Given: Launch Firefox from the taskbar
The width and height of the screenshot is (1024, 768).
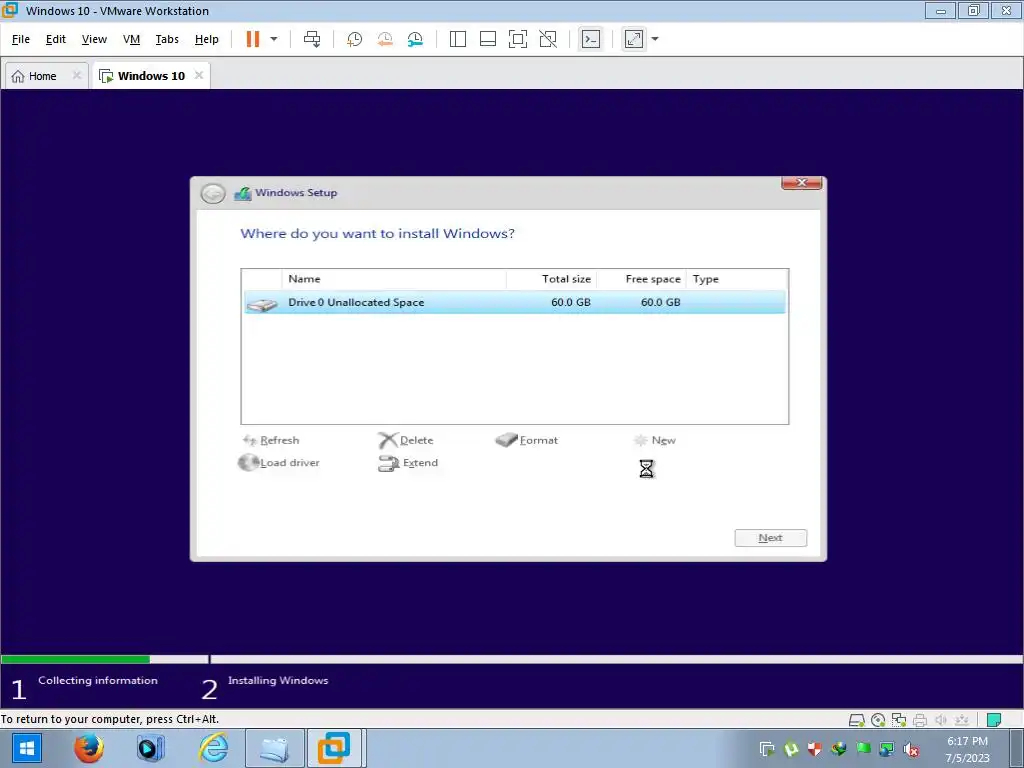Looking at the screenshot, I should (89, 748).
